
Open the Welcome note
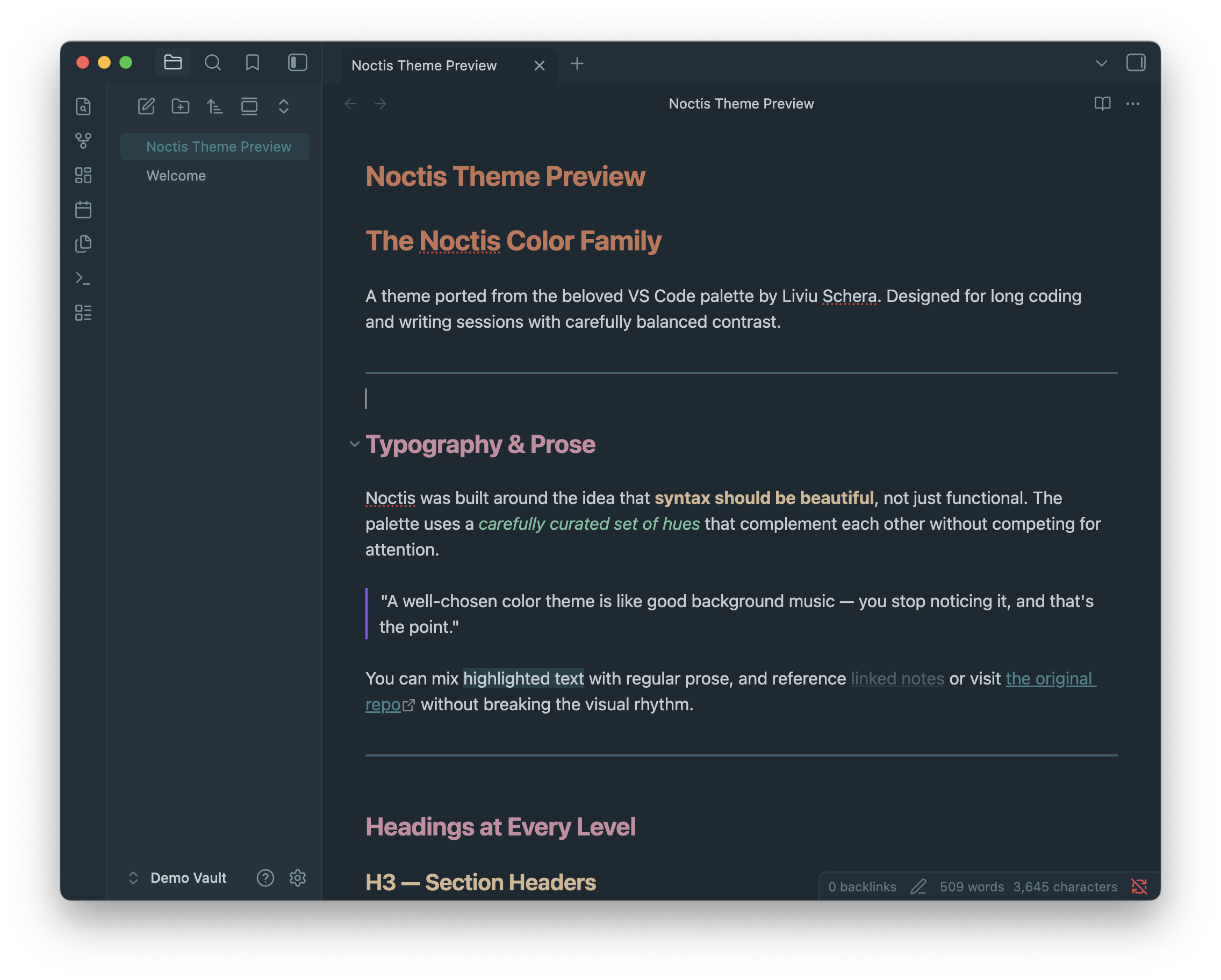(x=176, y=176)
